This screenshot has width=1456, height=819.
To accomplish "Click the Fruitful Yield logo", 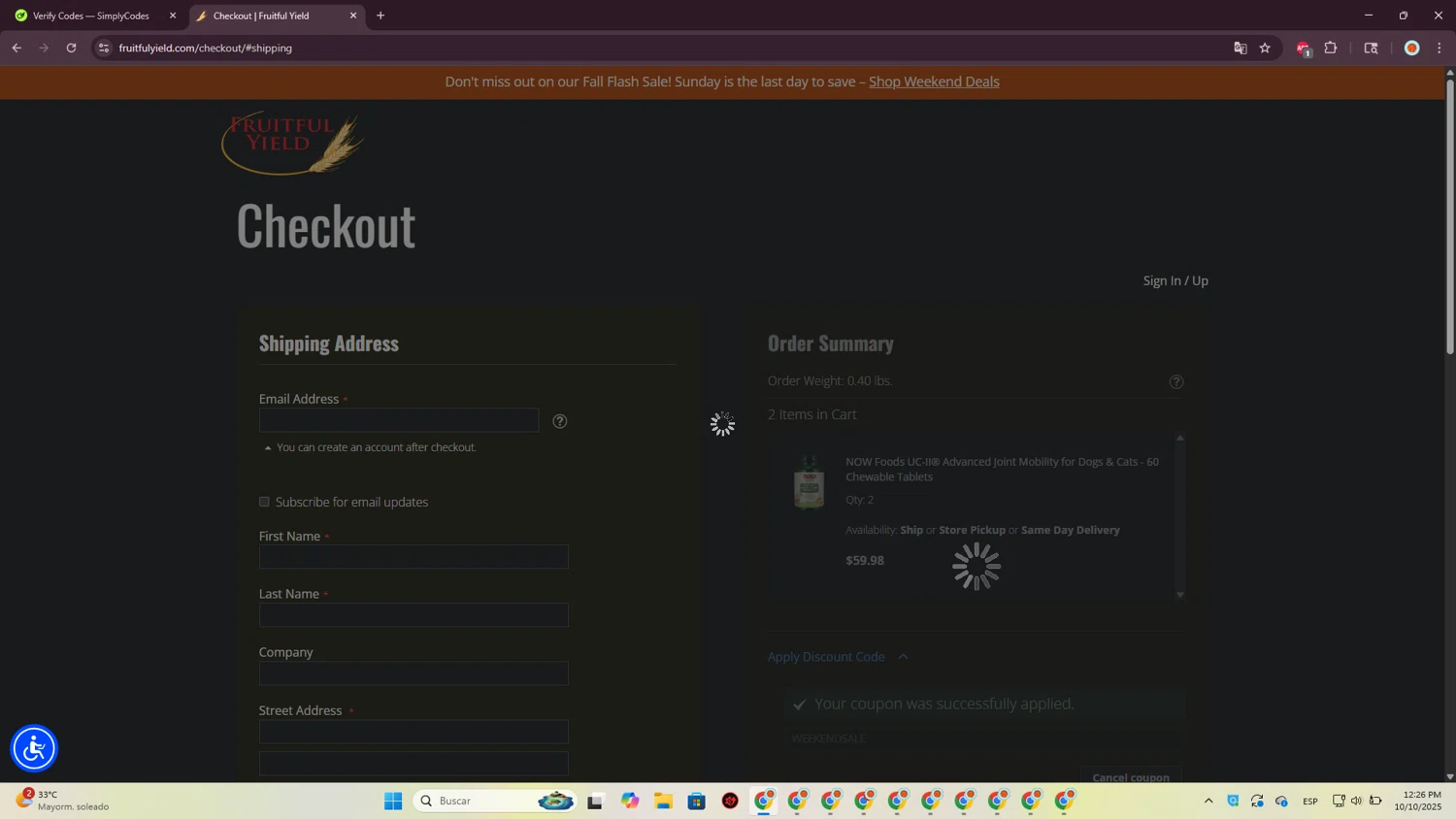I will click(293, 143).
